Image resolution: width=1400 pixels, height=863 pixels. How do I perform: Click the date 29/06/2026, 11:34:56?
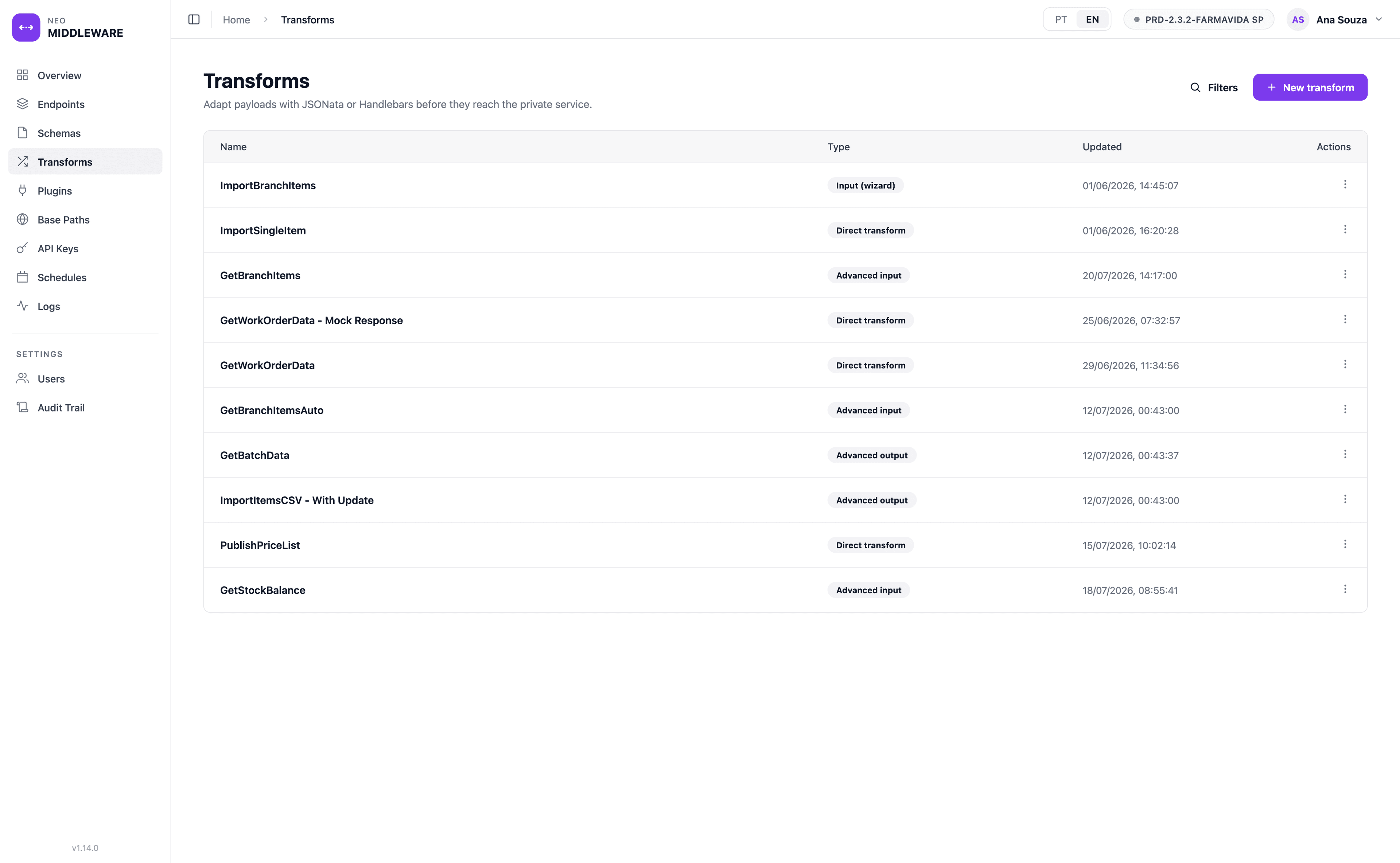(1130, 366)
